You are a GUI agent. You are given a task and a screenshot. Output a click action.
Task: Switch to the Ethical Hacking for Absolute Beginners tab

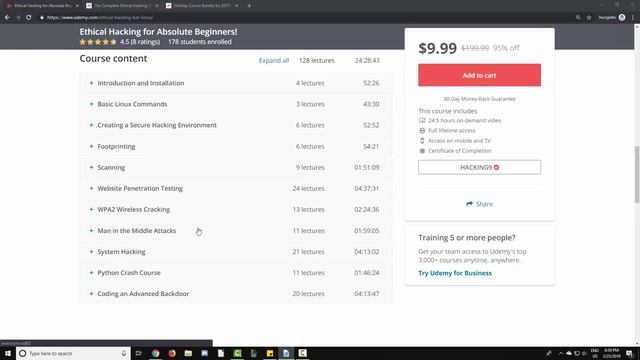tap(41, 6)
